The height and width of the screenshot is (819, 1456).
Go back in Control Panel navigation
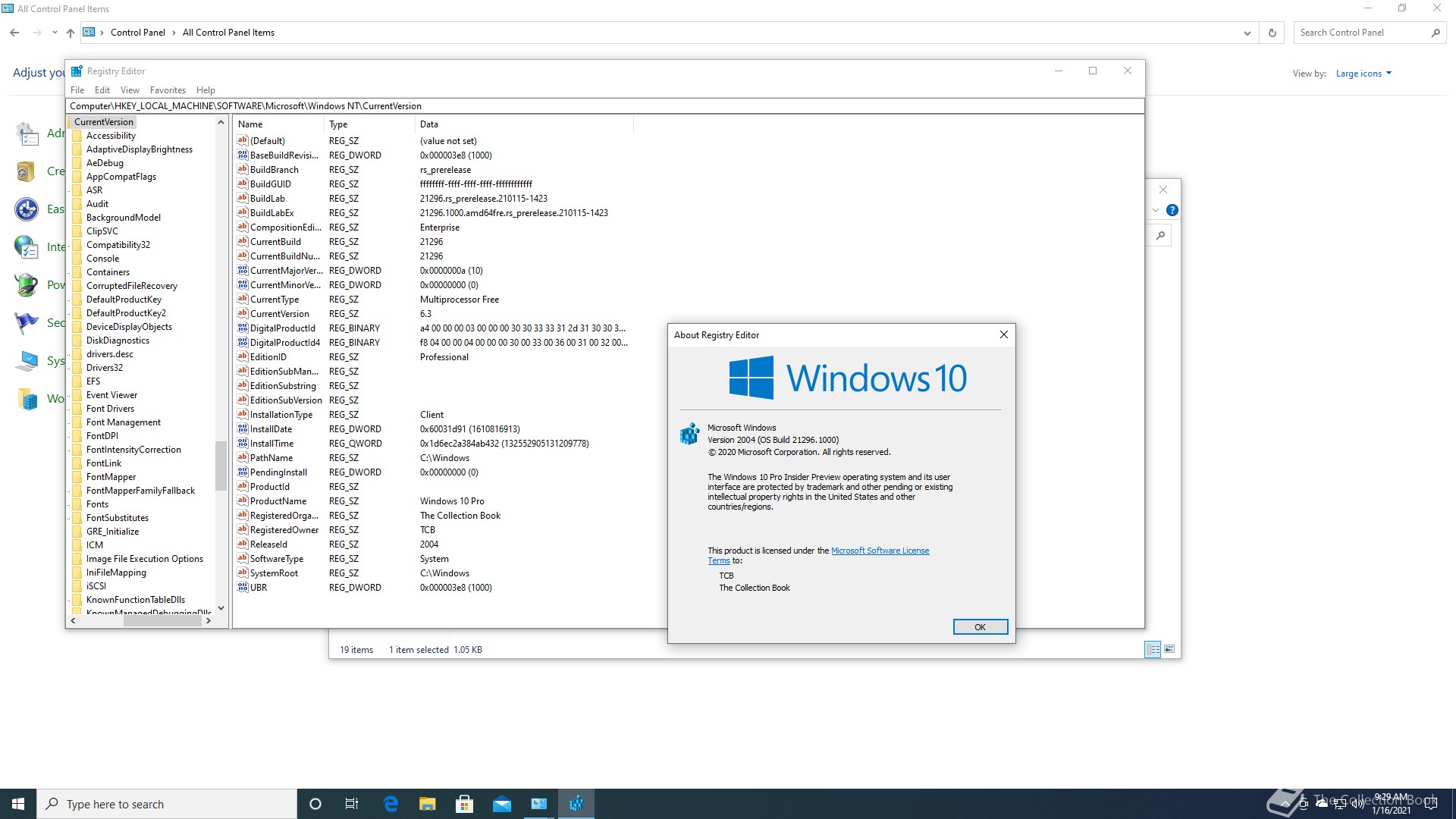click(x=14, y=33)
